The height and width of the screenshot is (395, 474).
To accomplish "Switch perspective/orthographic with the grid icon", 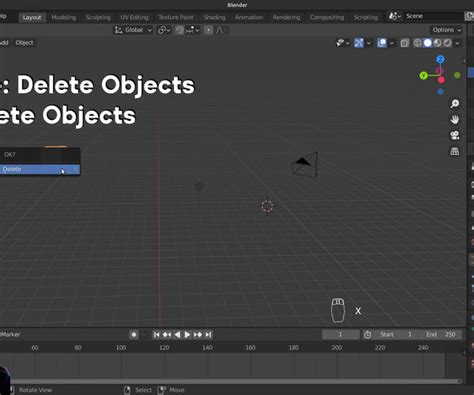I will (455, 151).
